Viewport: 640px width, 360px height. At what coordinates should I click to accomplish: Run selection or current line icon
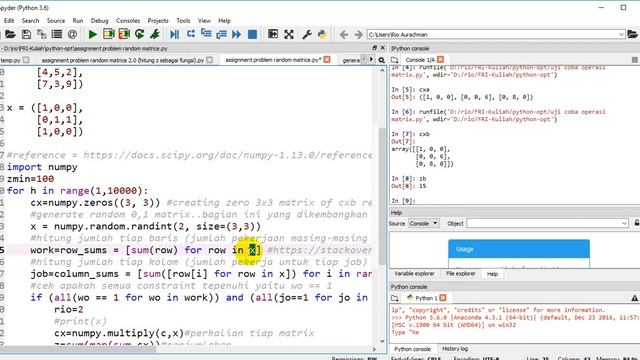155,34
